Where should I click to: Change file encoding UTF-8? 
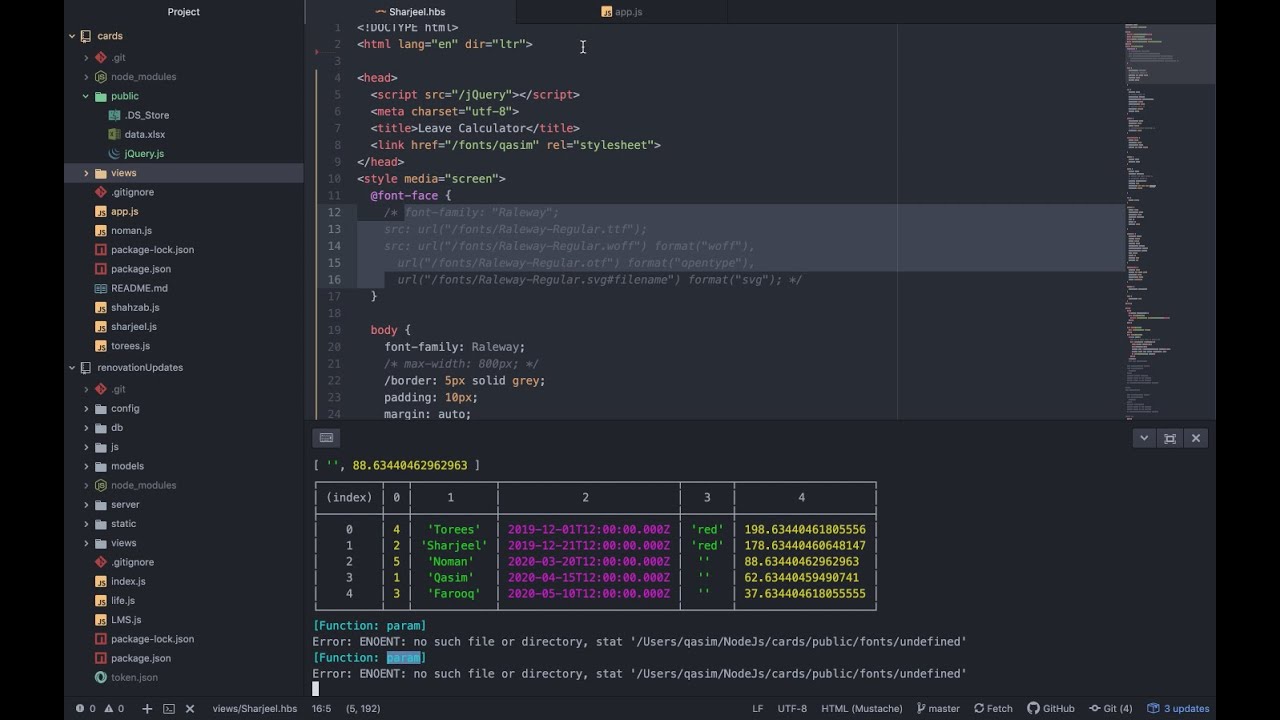click(x=792, y=708)
